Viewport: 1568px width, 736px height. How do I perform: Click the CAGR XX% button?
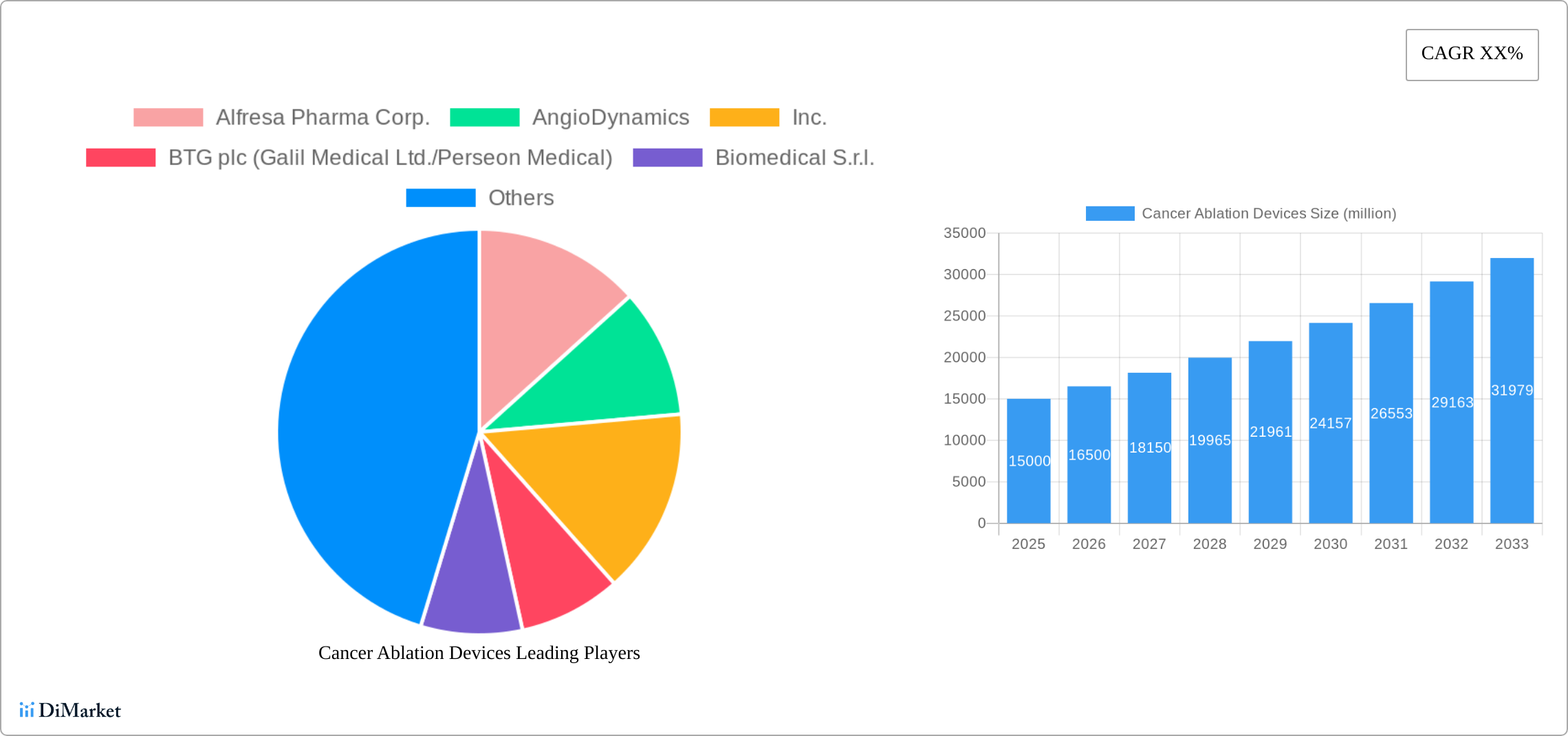(1471, 54)
